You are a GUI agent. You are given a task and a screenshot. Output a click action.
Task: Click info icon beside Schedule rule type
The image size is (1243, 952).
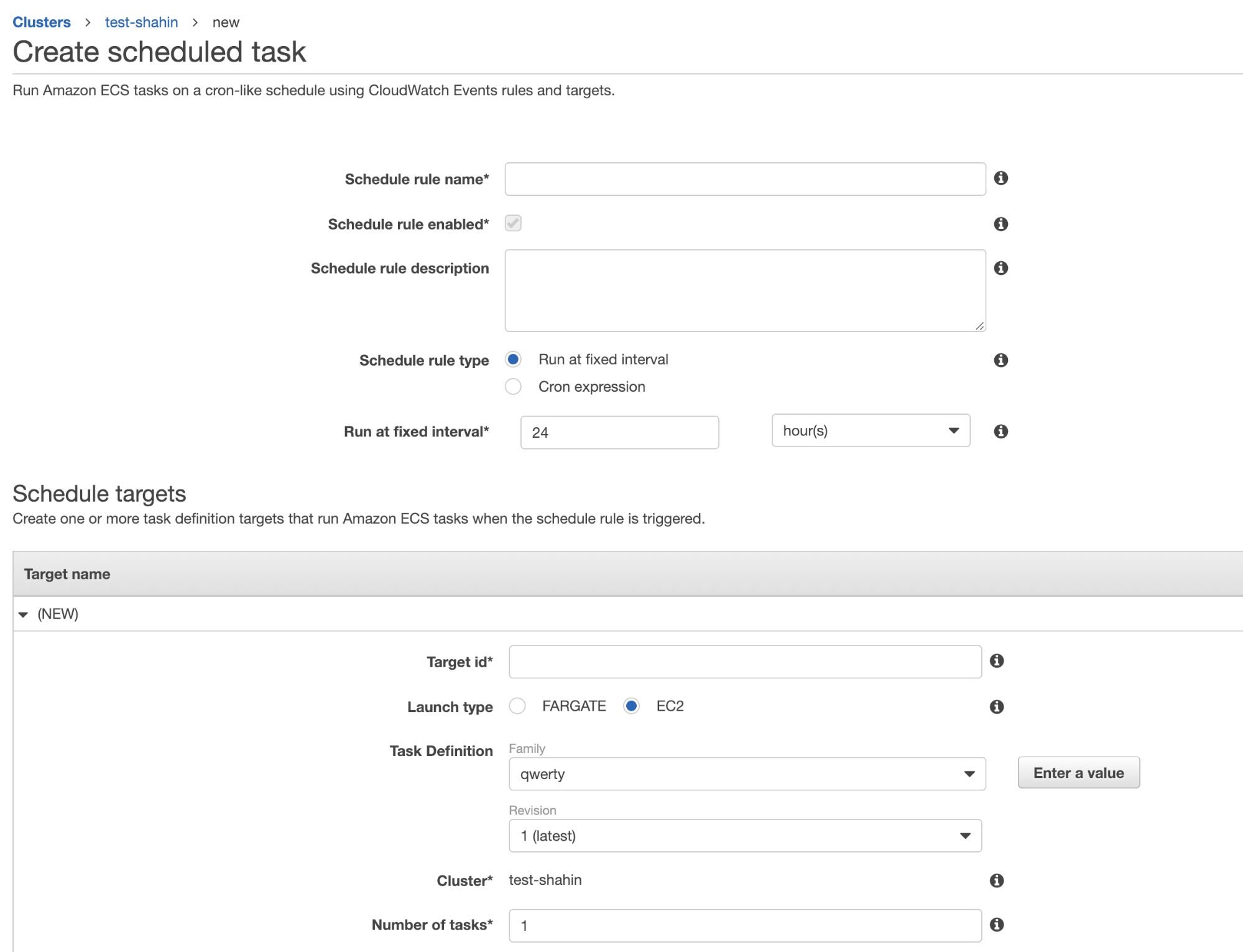click(1000, 360)
